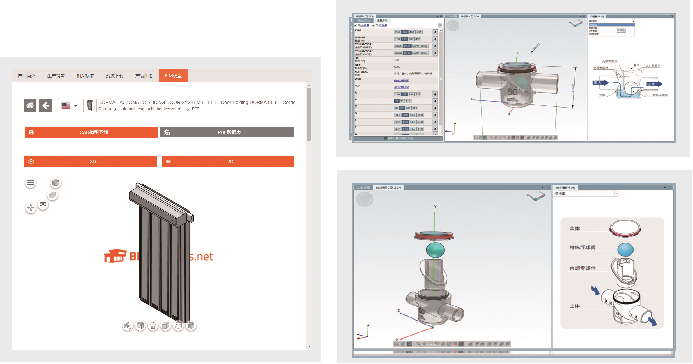Click the highlighted orange tab
This screenshot has height=364, width=693.
pos(173,76)
